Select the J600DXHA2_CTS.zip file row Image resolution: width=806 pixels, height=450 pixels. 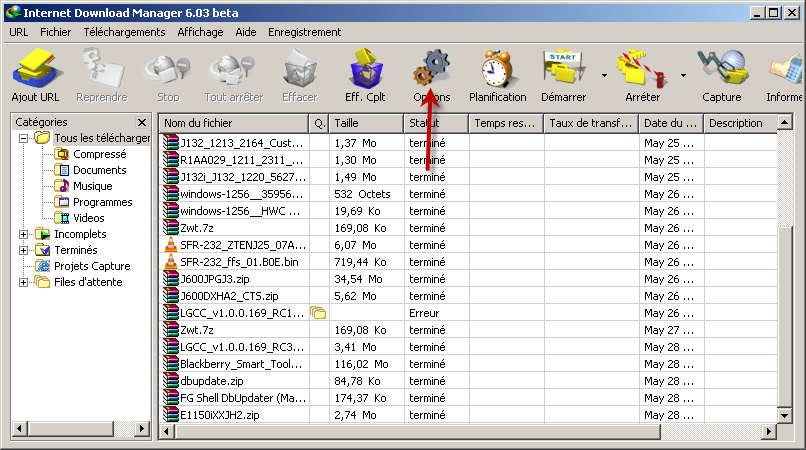tap(468, 296)
